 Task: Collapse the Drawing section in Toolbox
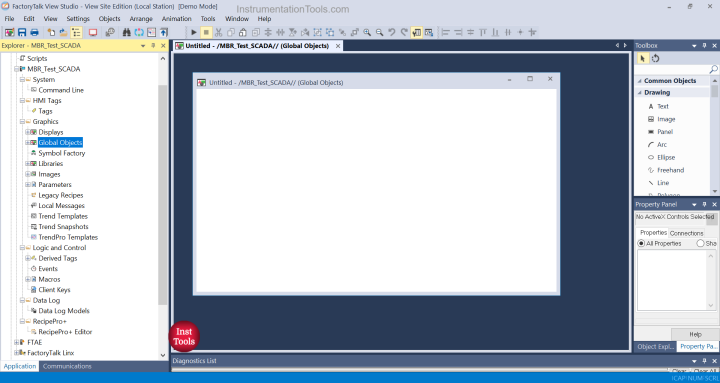point(640,92)
